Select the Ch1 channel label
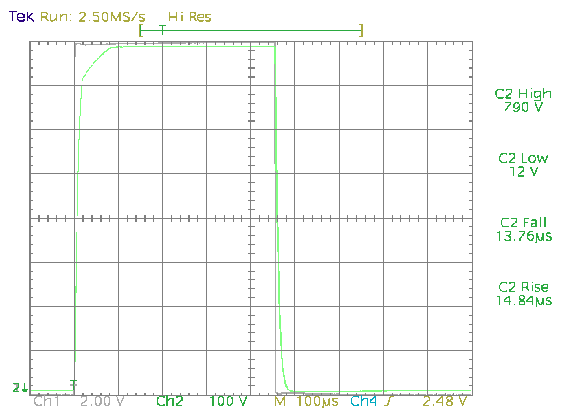 click(47, 401)
